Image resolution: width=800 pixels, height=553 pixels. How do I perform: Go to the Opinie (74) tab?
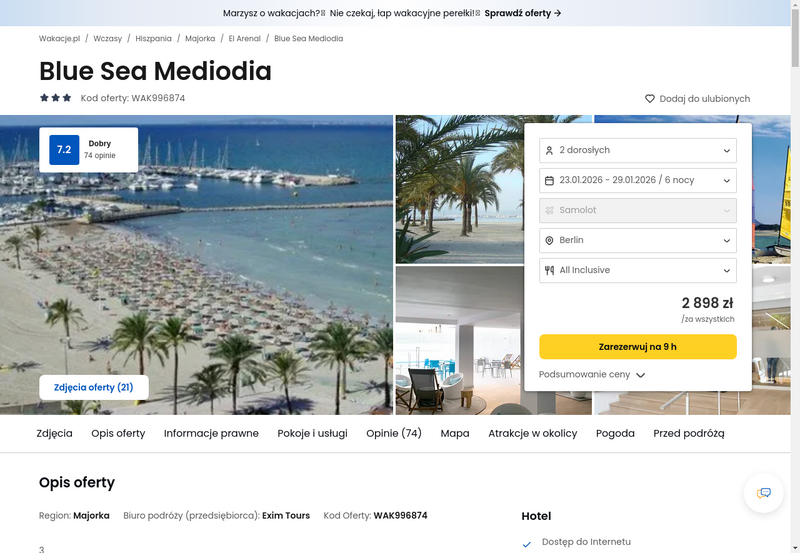(x=393, y=434)
